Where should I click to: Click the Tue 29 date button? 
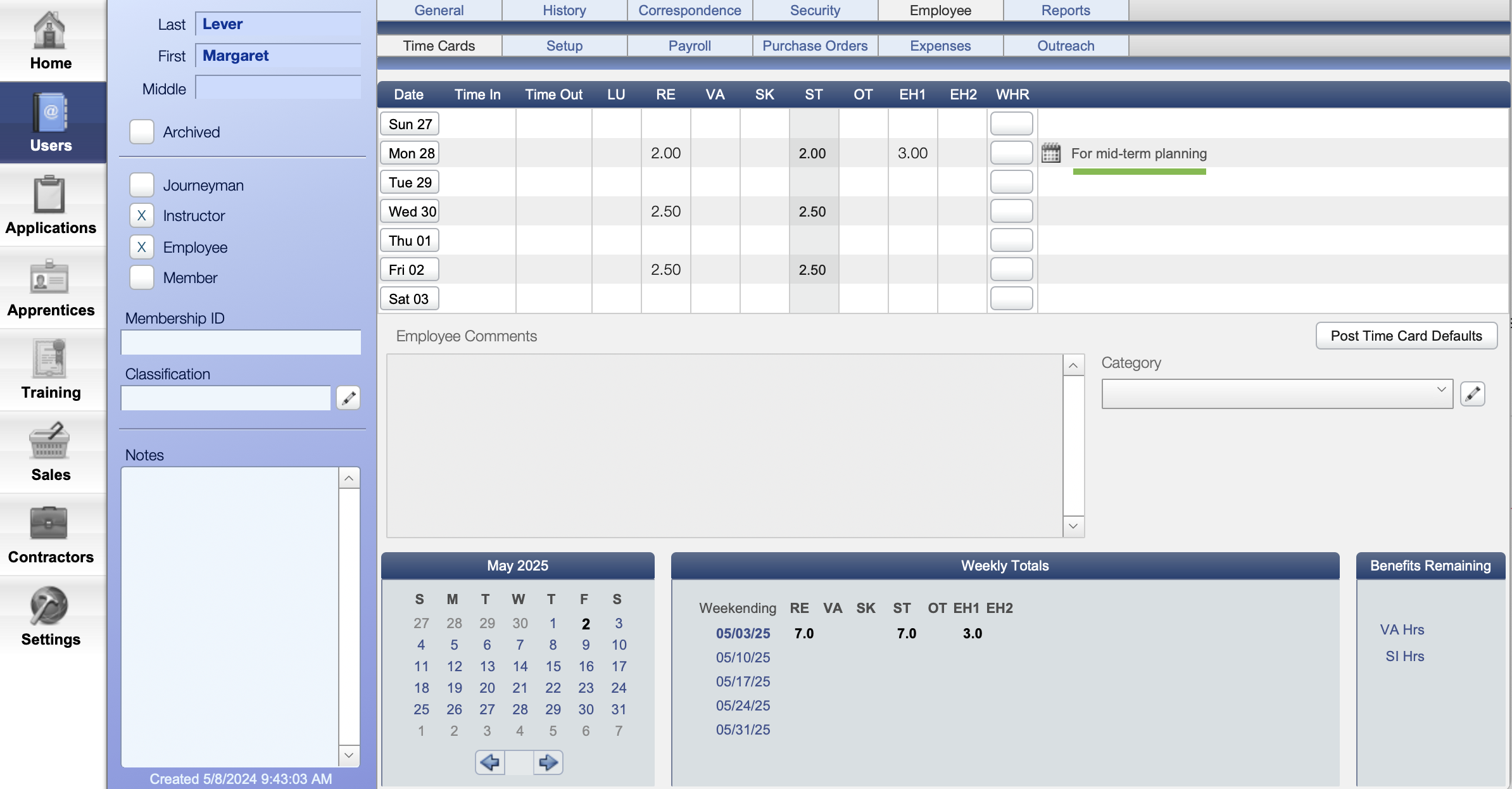pos(410,182)
